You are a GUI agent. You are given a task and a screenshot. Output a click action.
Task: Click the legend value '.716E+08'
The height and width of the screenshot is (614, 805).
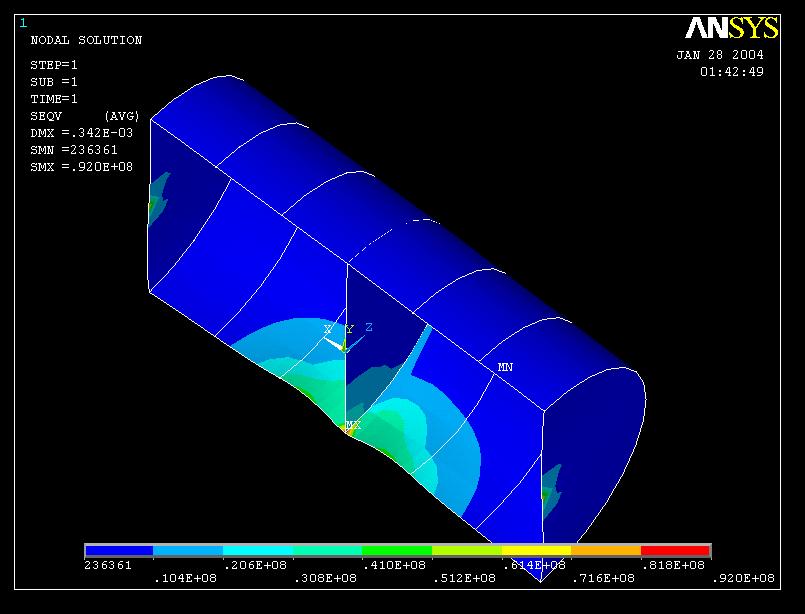(603, 578)
